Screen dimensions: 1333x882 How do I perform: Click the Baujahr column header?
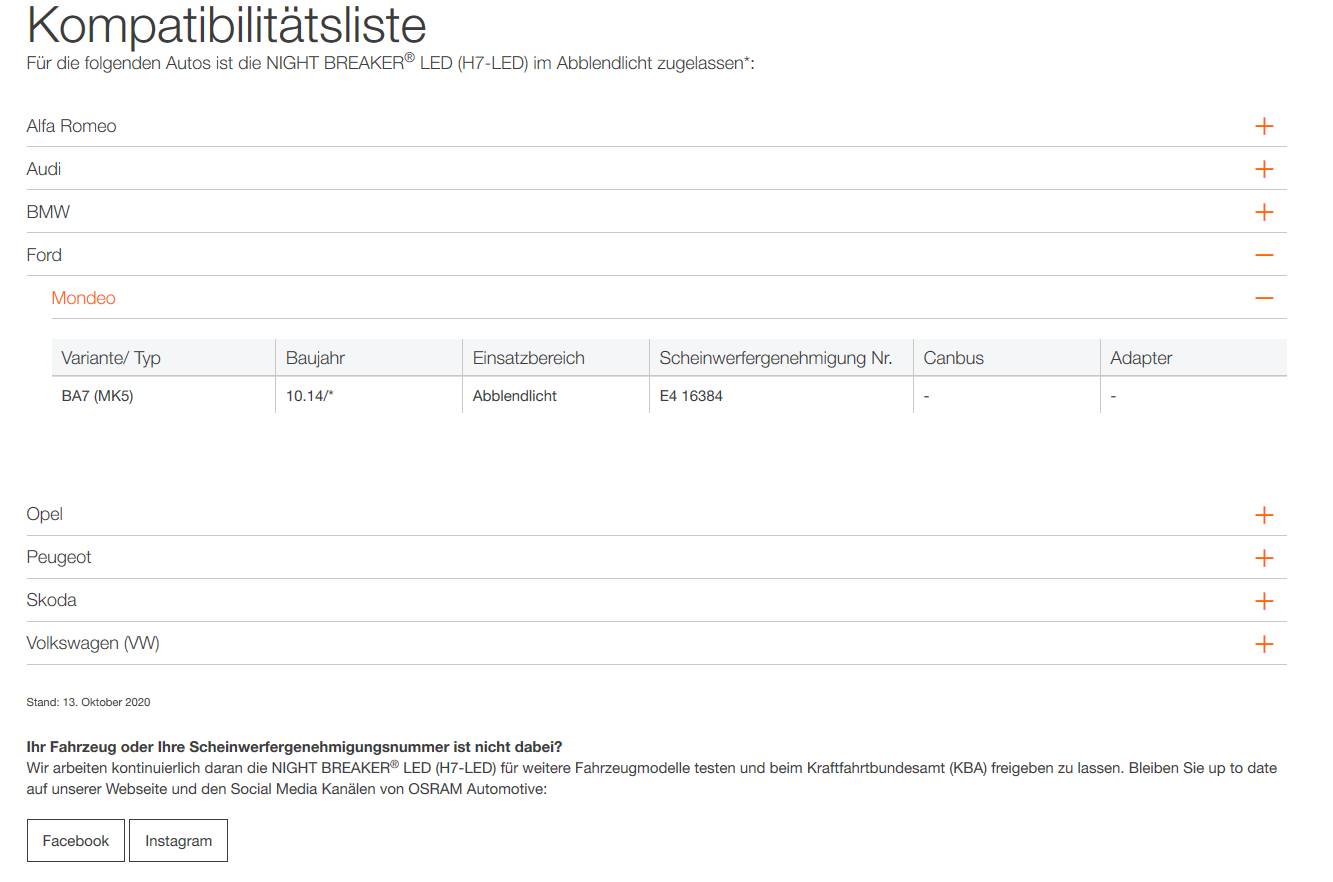click(x=315, y=358)
